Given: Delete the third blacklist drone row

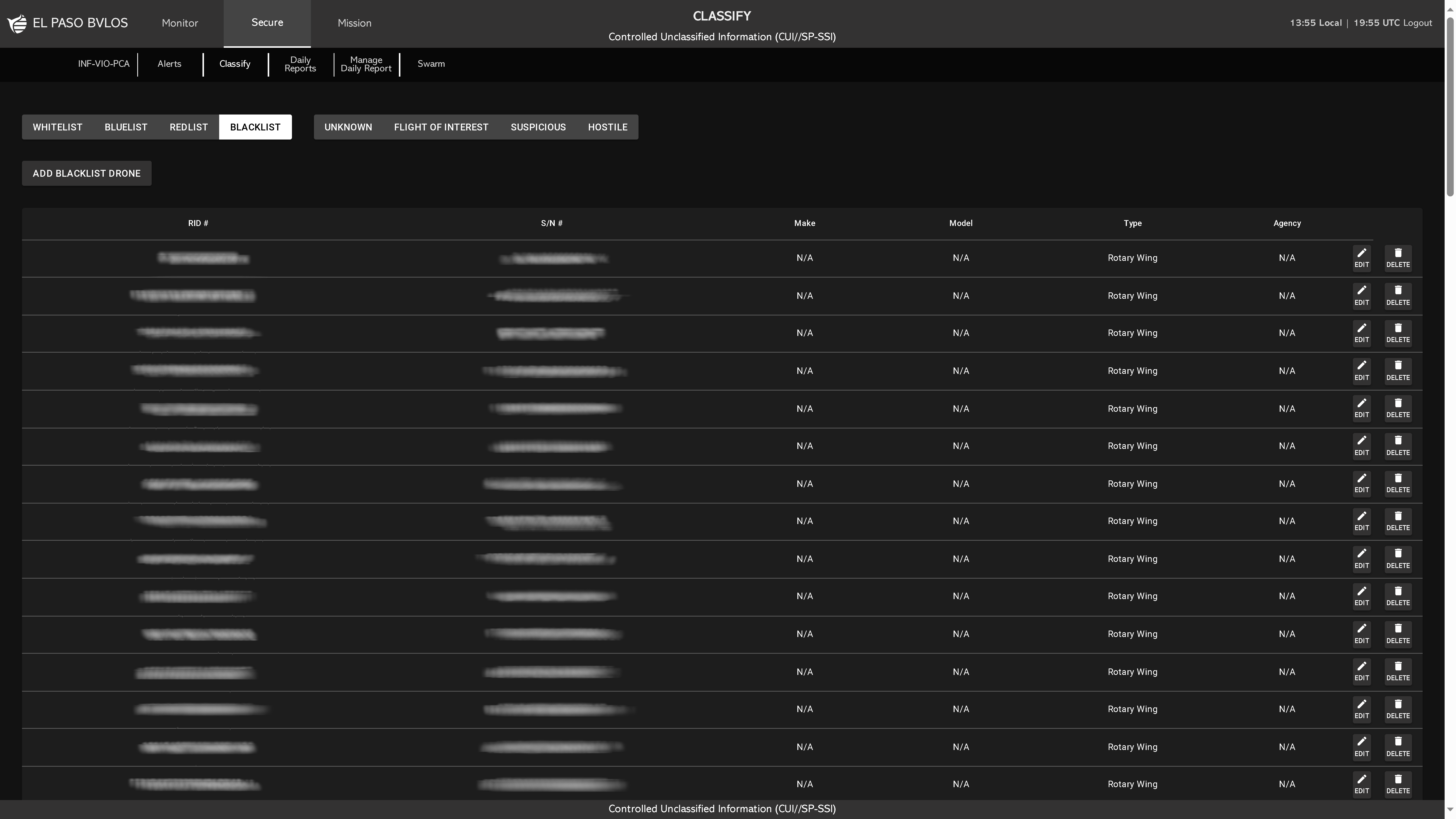Looking at the screenshot, I should (1398, 333).
